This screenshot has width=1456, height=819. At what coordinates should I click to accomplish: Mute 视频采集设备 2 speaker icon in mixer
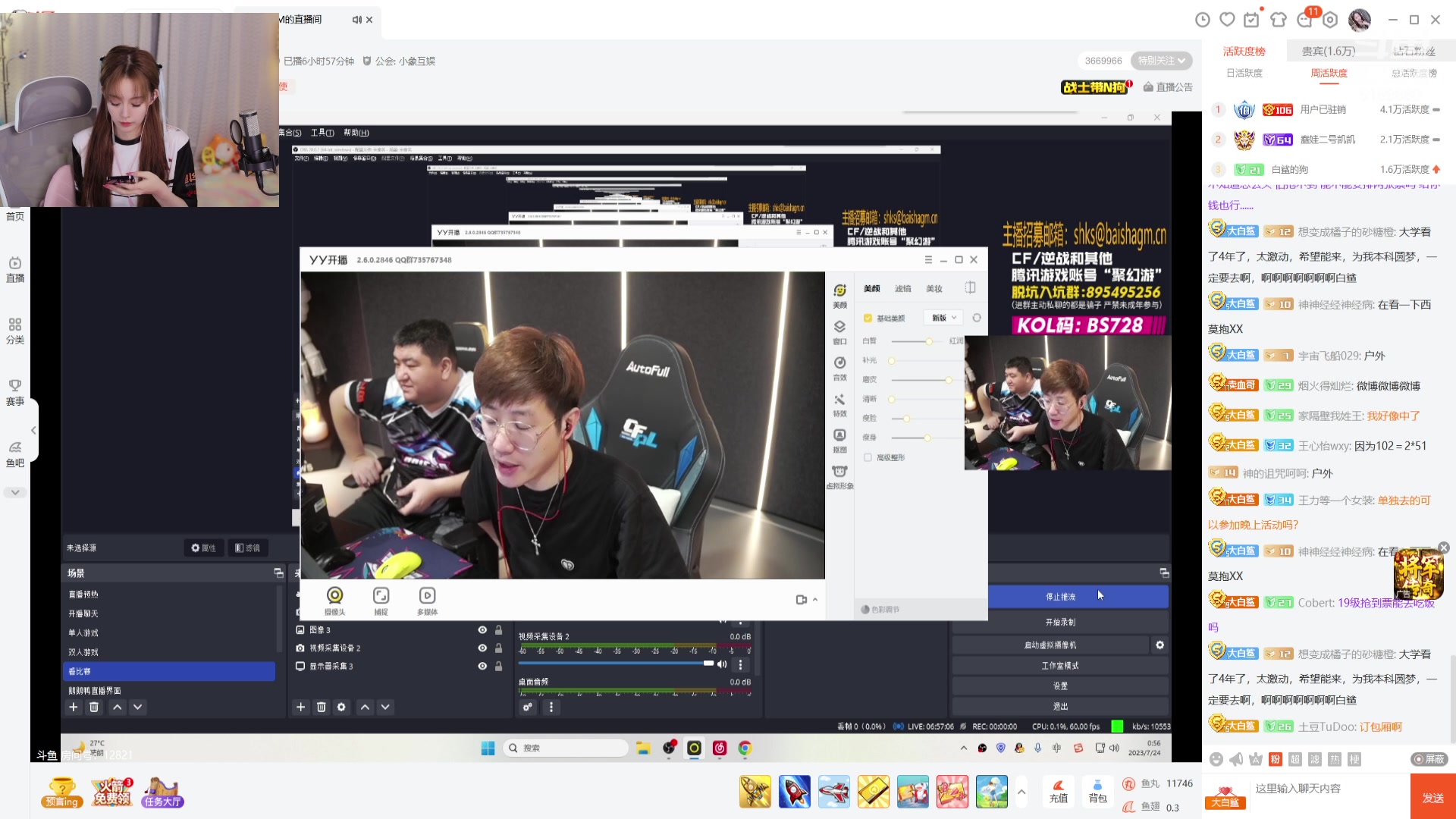[x=722, y=664]
